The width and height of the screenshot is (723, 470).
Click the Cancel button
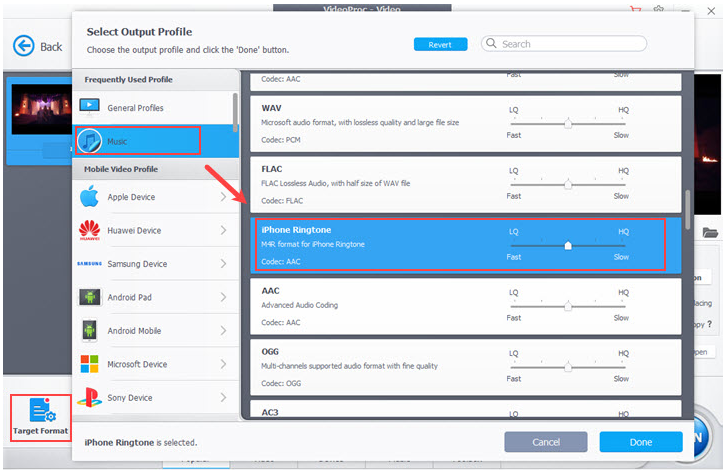click(x=546, y=442)
